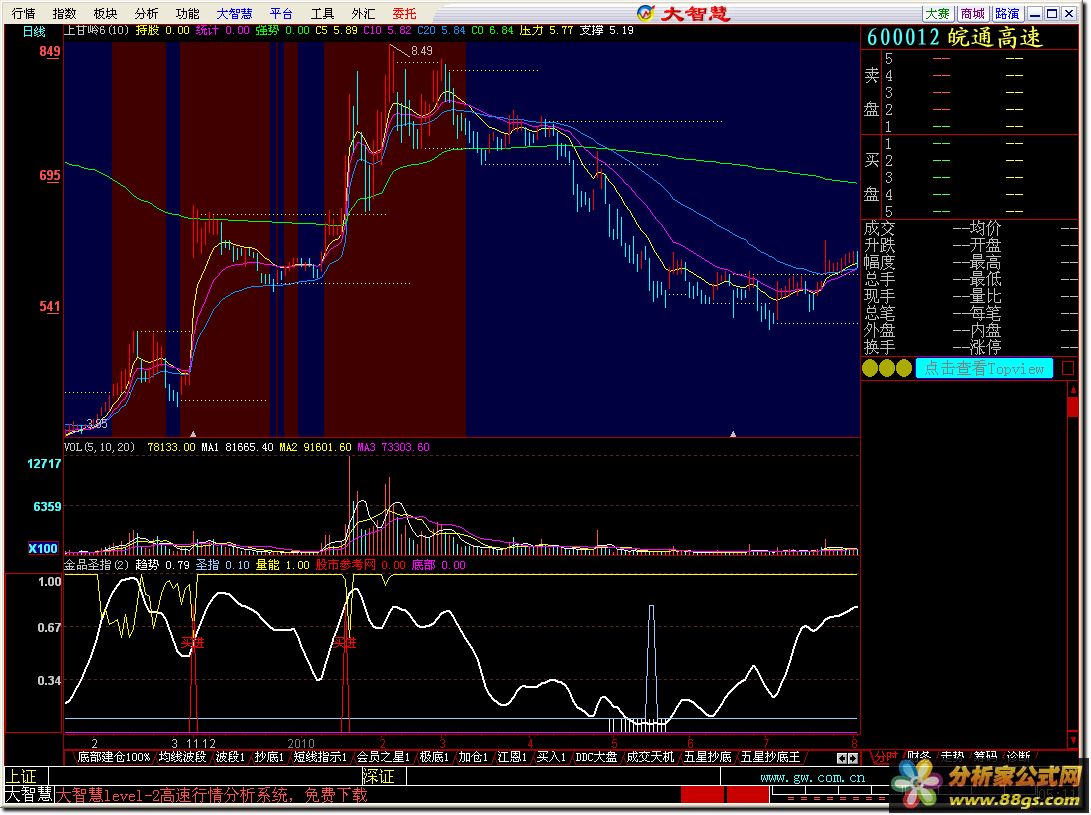
Task: Click the level-2 免费下载 ticker text
Action: tap(211, 795)
